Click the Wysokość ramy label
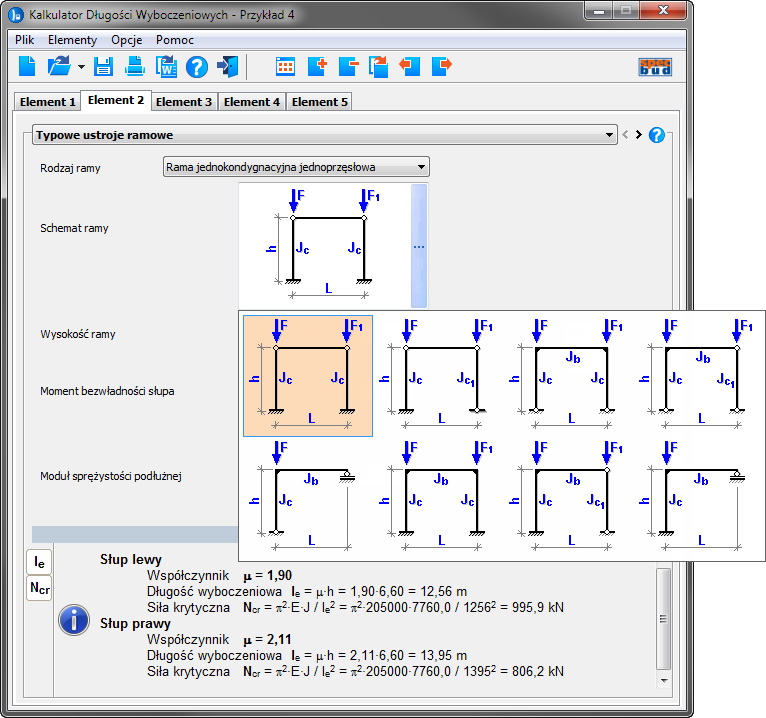 [78, 334]
